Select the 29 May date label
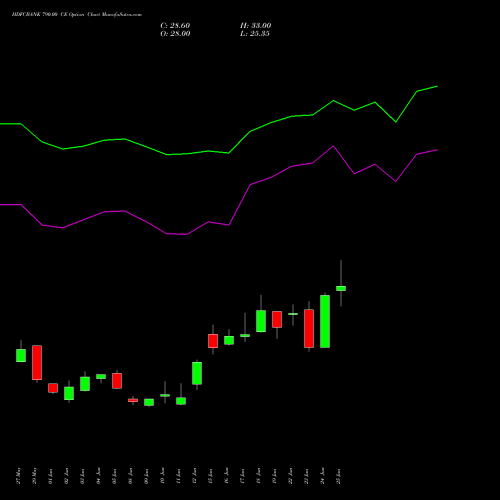The width and height of the screenshot is (500, 500). [x=35, y=476]
